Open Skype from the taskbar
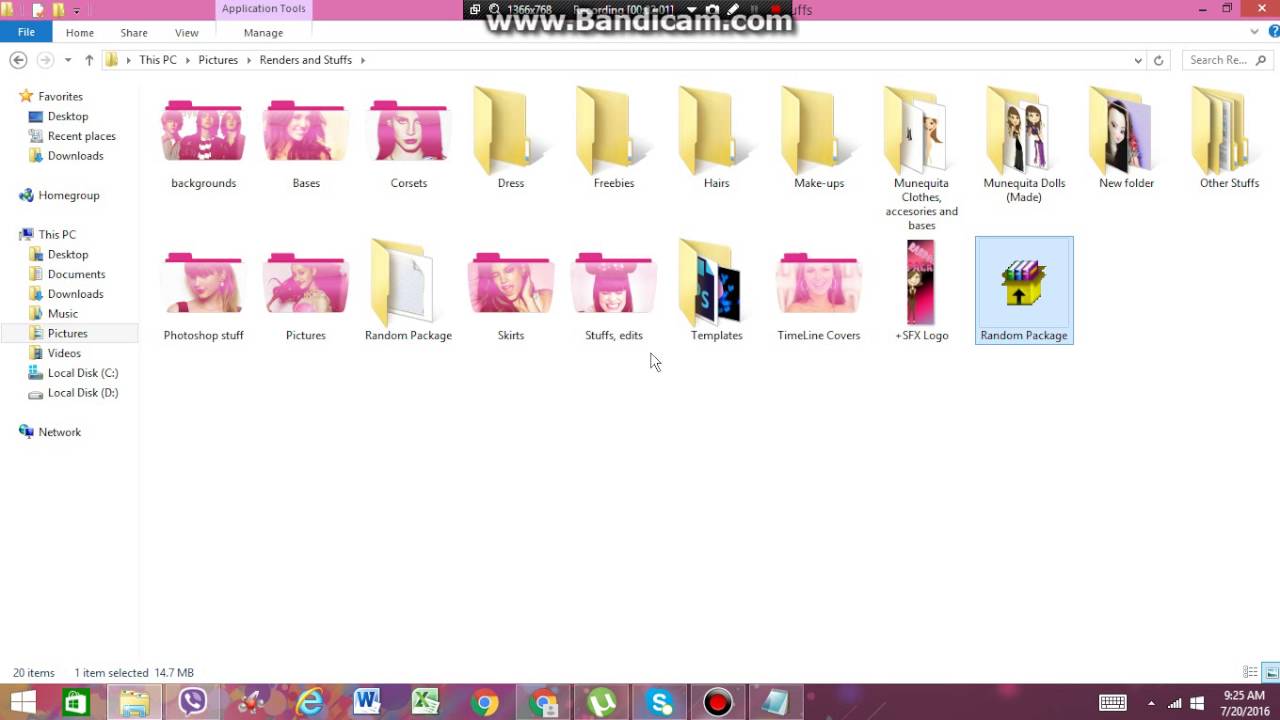Image resolution: width=1280 pixels, height=720 pixels. point(660,703)
